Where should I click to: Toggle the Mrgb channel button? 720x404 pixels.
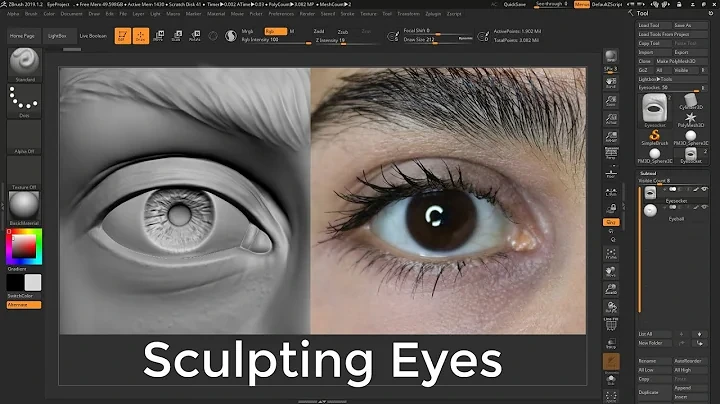pos(248,31)
